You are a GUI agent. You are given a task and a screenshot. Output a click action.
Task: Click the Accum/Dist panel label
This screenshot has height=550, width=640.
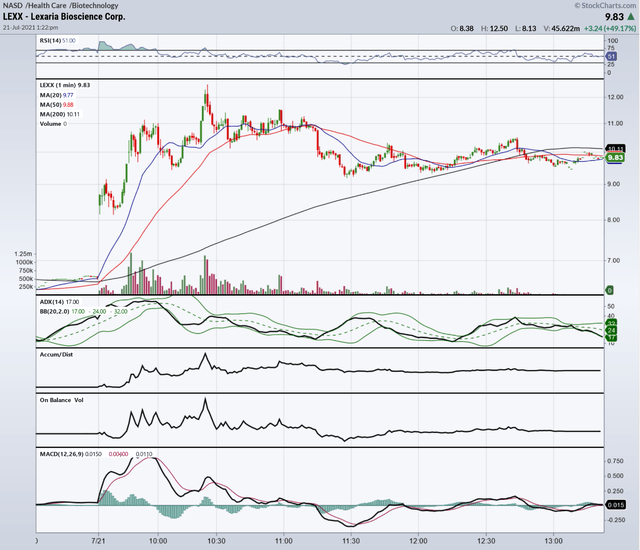tap(56, 355)
